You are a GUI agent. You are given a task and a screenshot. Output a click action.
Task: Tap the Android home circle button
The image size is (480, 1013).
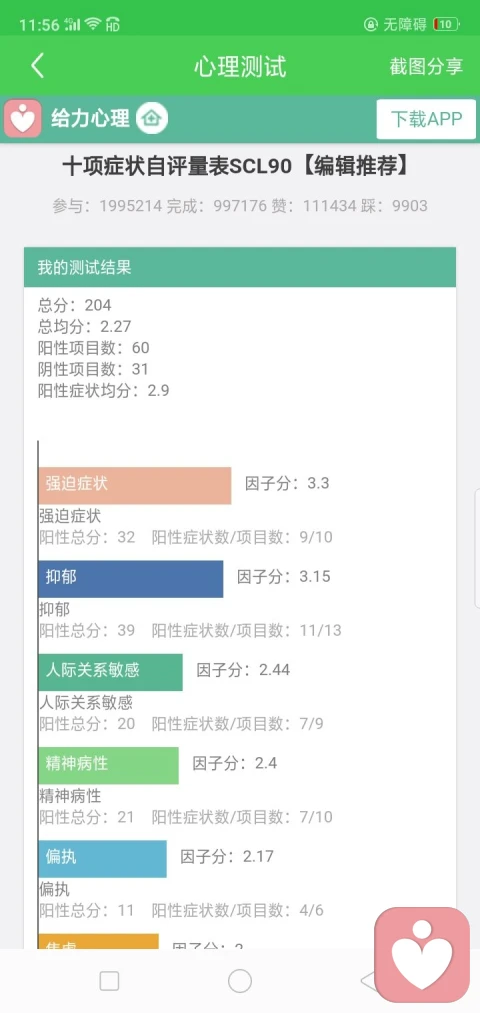pyautogui.click(x=240, y=981)
